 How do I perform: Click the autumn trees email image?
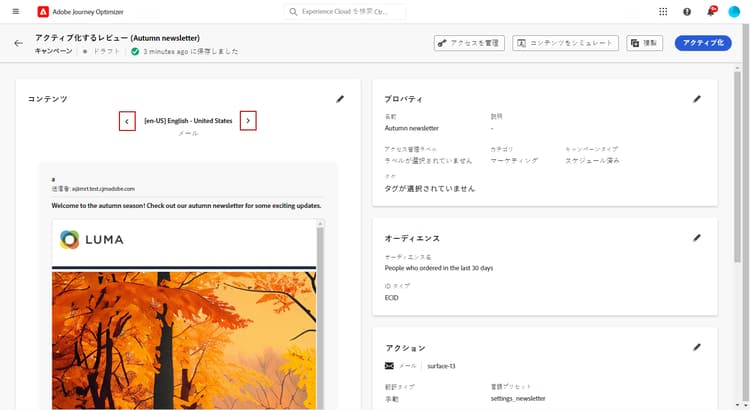[x=184, y=340]
